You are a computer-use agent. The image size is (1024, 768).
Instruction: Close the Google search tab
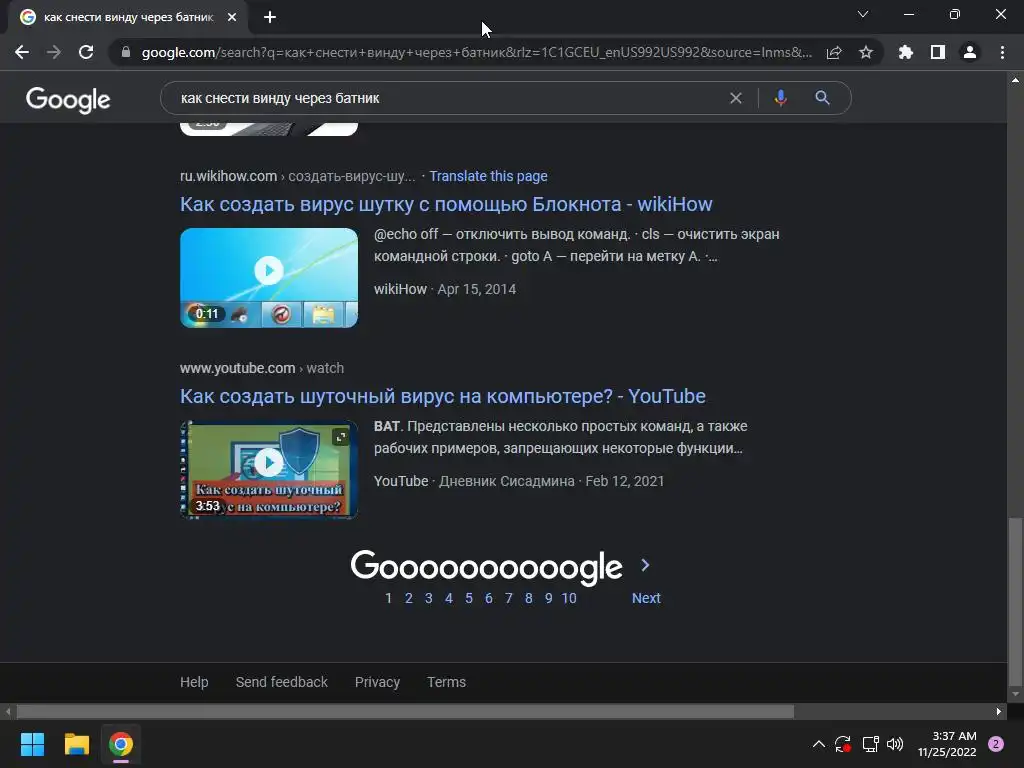click(x=232, y=18)
